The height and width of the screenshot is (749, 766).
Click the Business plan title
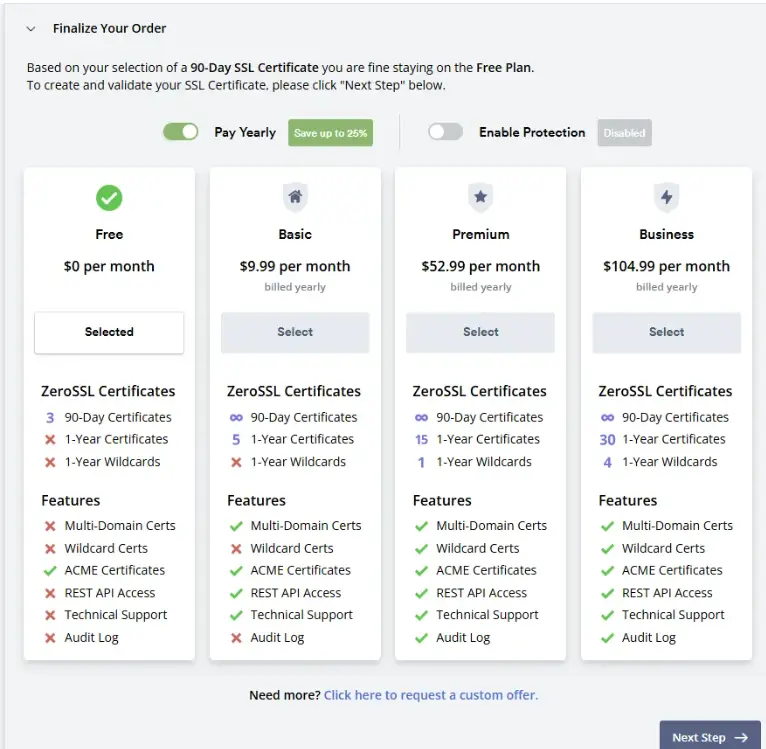tap(666, 235)
